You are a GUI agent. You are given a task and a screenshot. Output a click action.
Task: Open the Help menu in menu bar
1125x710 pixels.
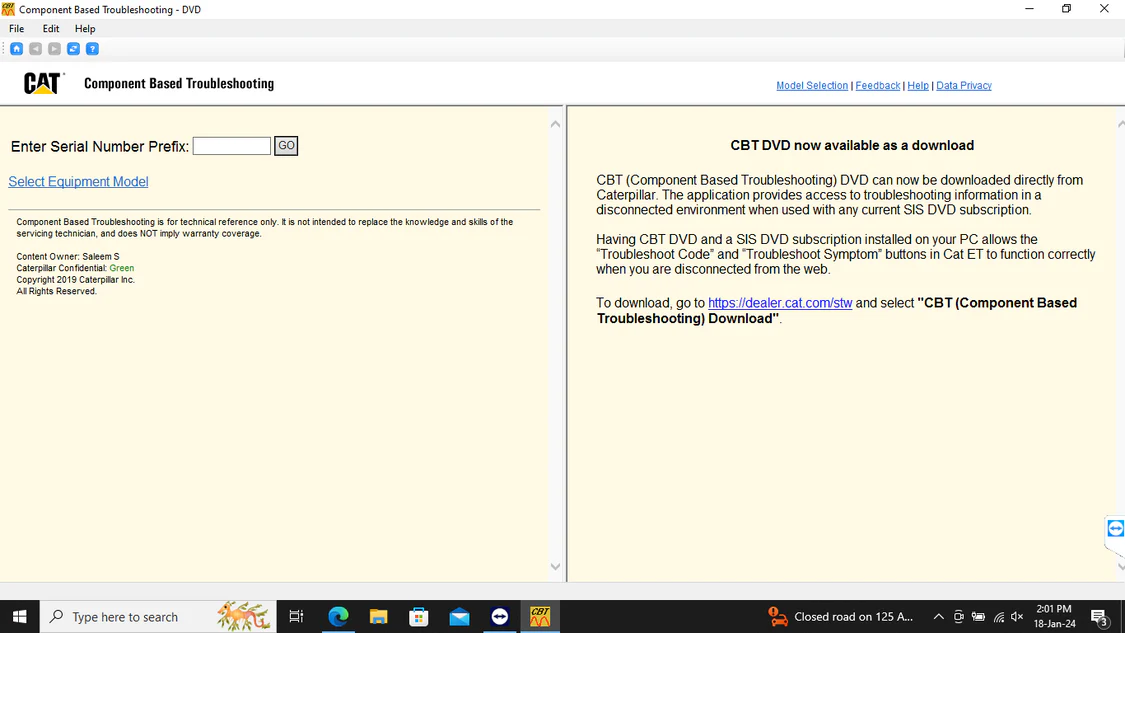point(85,29)
